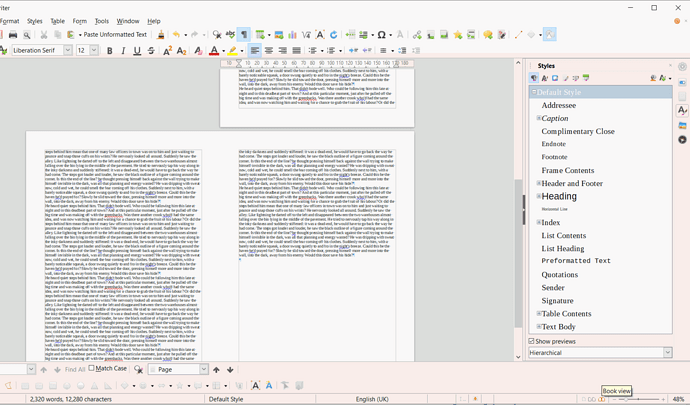Click the English (UK) language status field
This screenshot has height=405, width=690.
tap(372, 399)
